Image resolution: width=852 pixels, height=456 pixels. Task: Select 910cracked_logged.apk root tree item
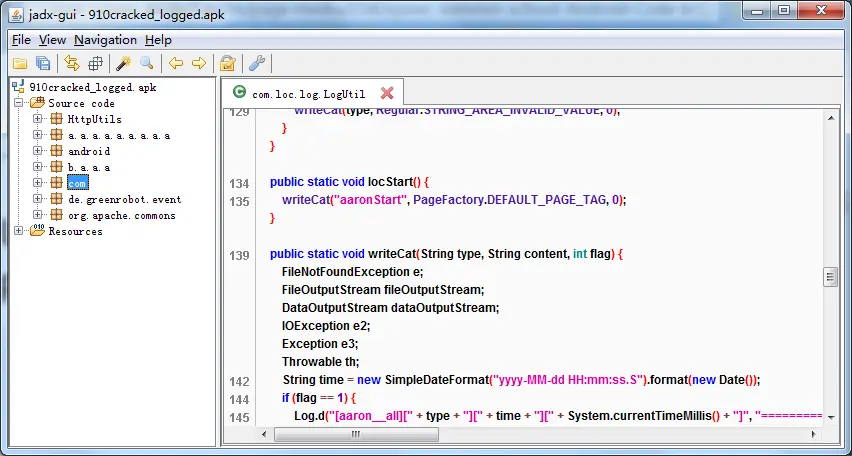(x=93, y=87)
